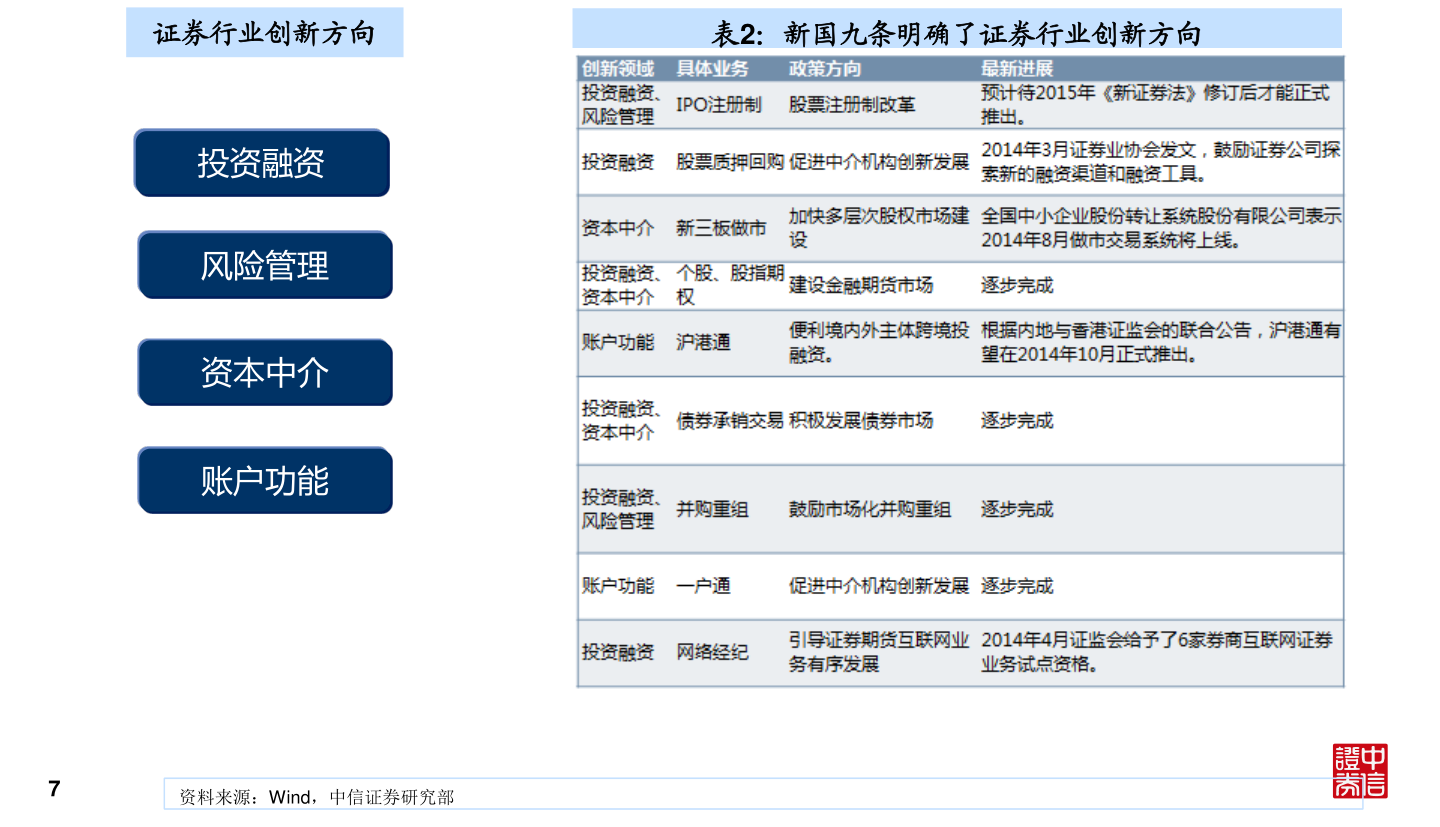Click the 资本中介 navigation box
The image size is (1440, 827).
[264, 372]
